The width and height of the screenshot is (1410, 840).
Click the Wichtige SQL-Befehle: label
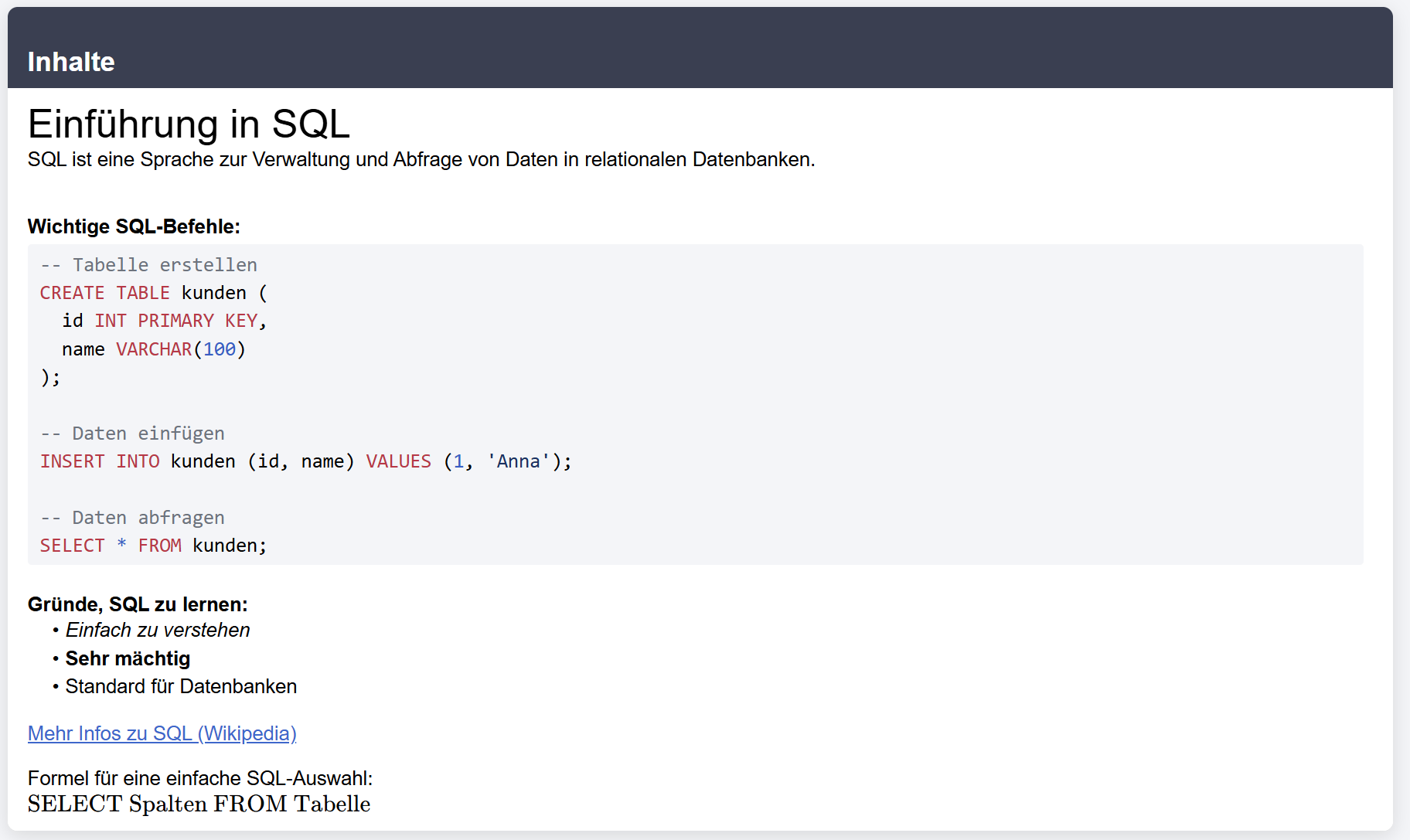(134, 226)
